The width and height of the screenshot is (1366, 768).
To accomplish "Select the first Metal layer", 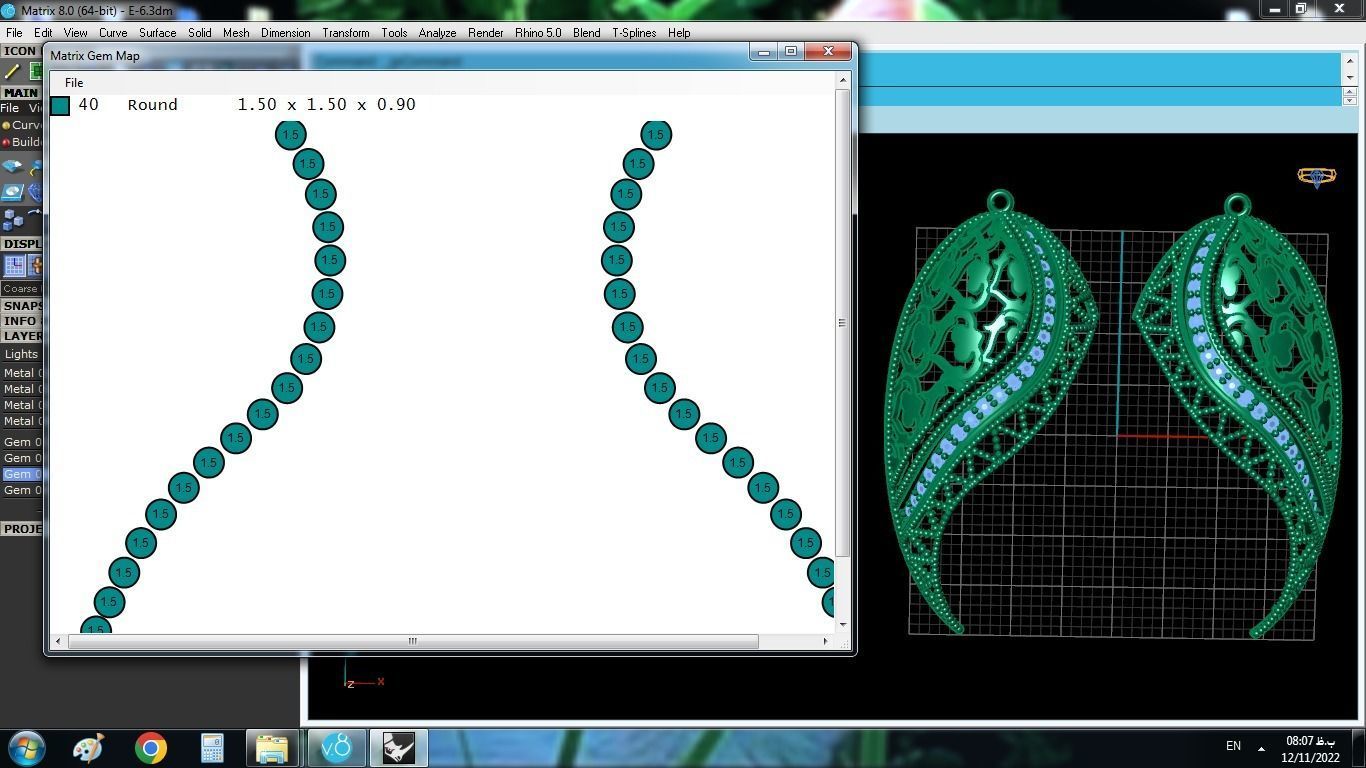I will pos(21,373).
